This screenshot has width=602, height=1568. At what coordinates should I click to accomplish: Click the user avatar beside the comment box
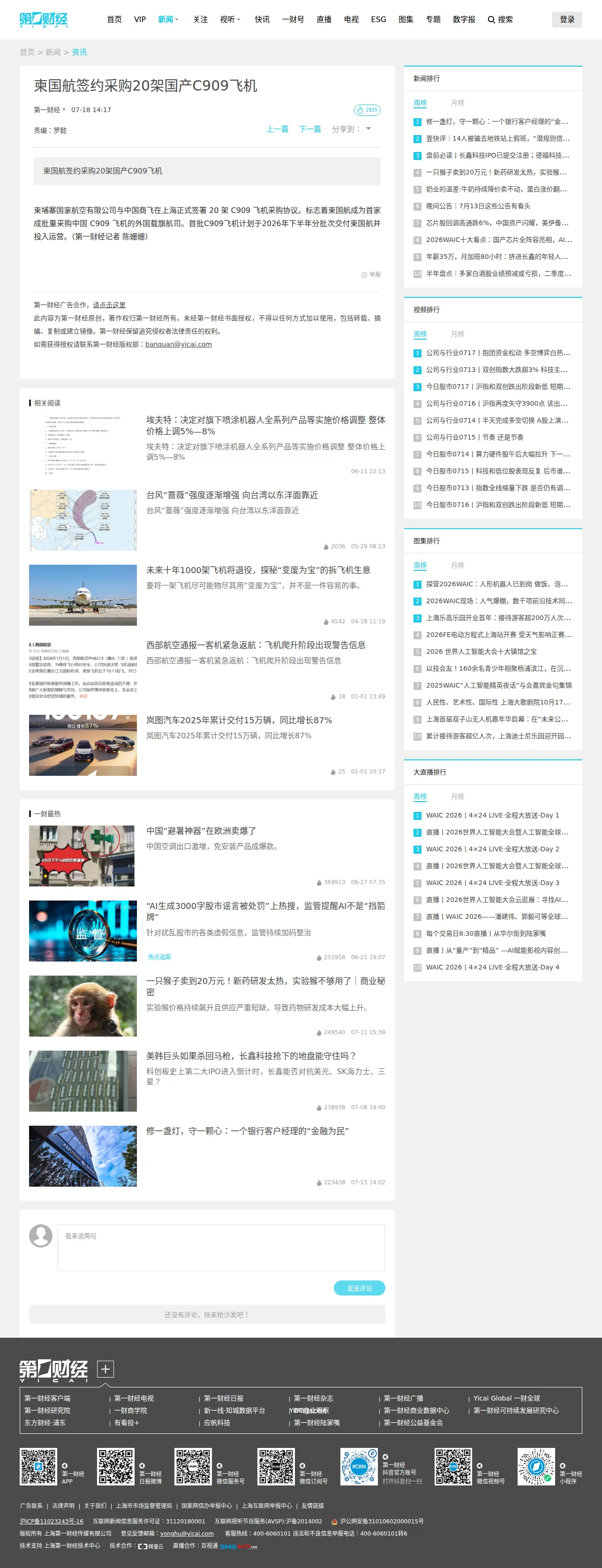(41, 1235)
